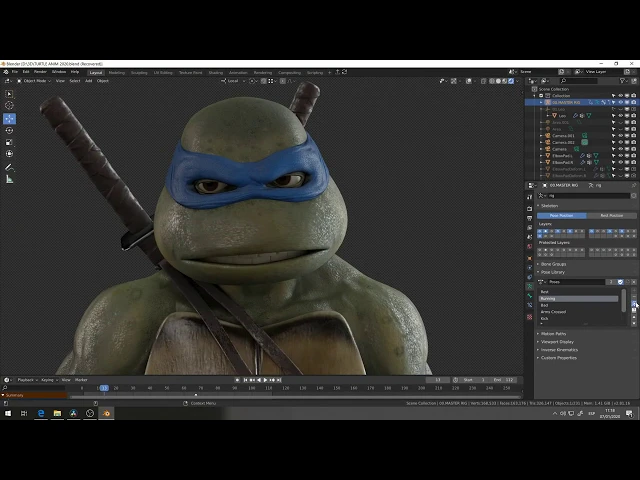Toggle eye visibility for ElbowPad.L
Viewport: 640px width, 480px height.
coord(620,156)
